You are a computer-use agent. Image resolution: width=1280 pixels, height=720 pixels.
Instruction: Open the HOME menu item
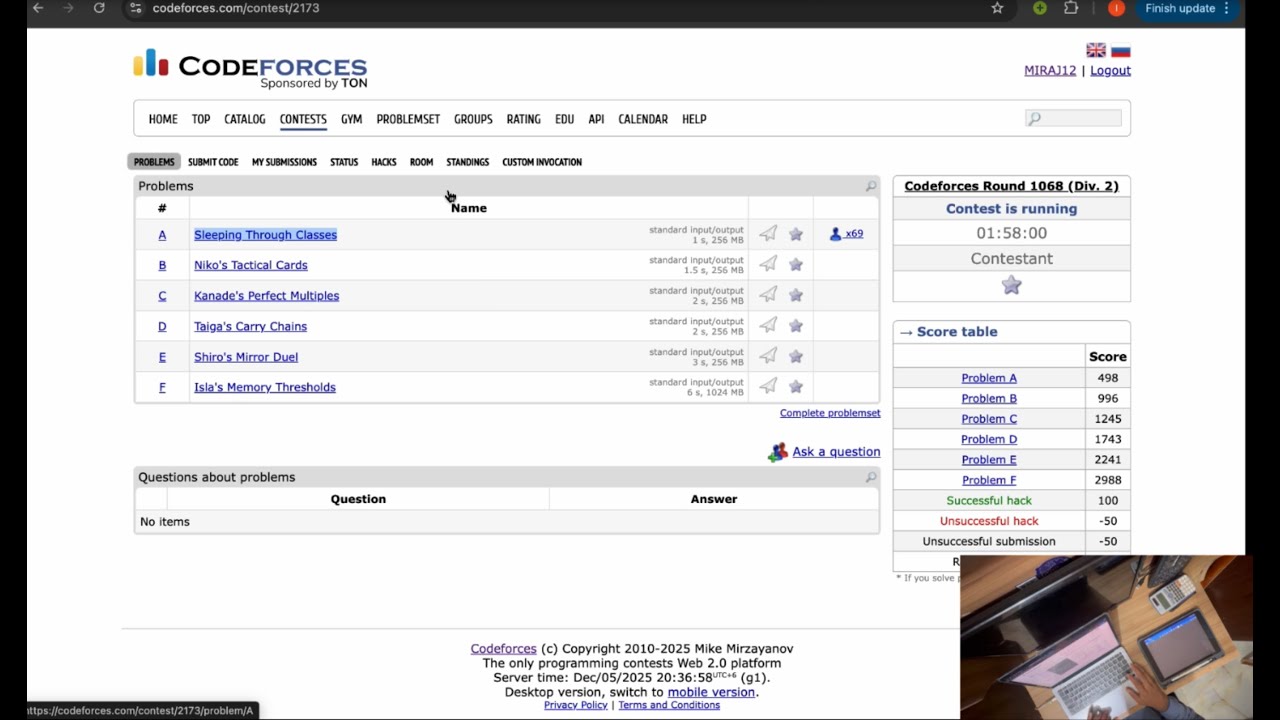pyautogui.click(x=163, y=119)
